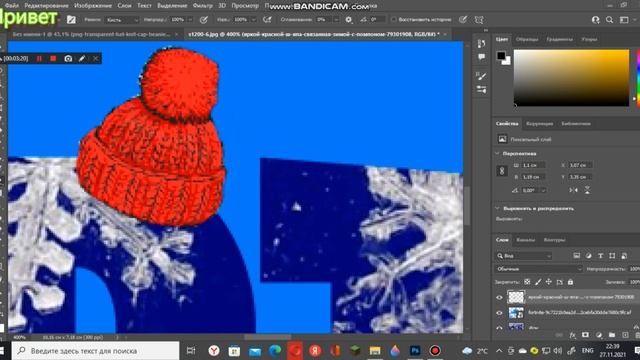Screen dimensions: 640x360
Task: Open the Brush Settings panel icon in dock
Action: [481, 76]
